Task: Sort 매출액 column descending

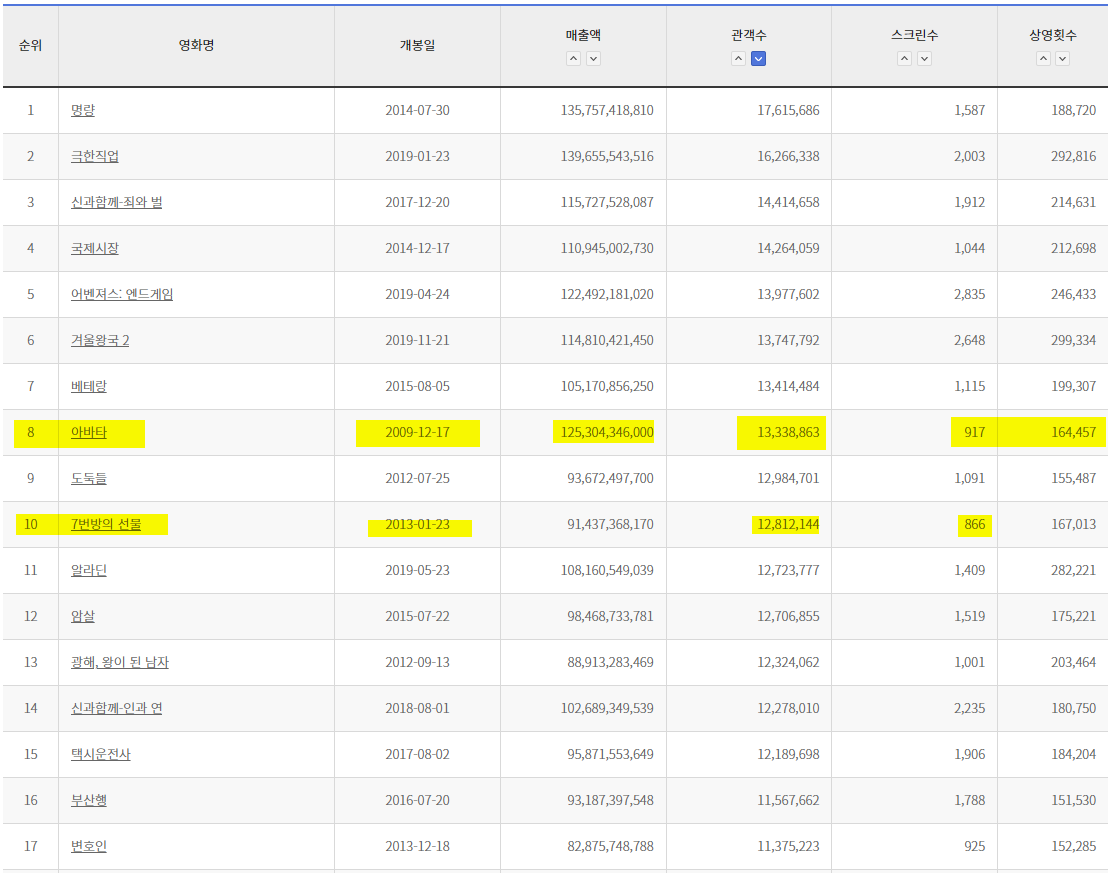Action: [594, 59]
